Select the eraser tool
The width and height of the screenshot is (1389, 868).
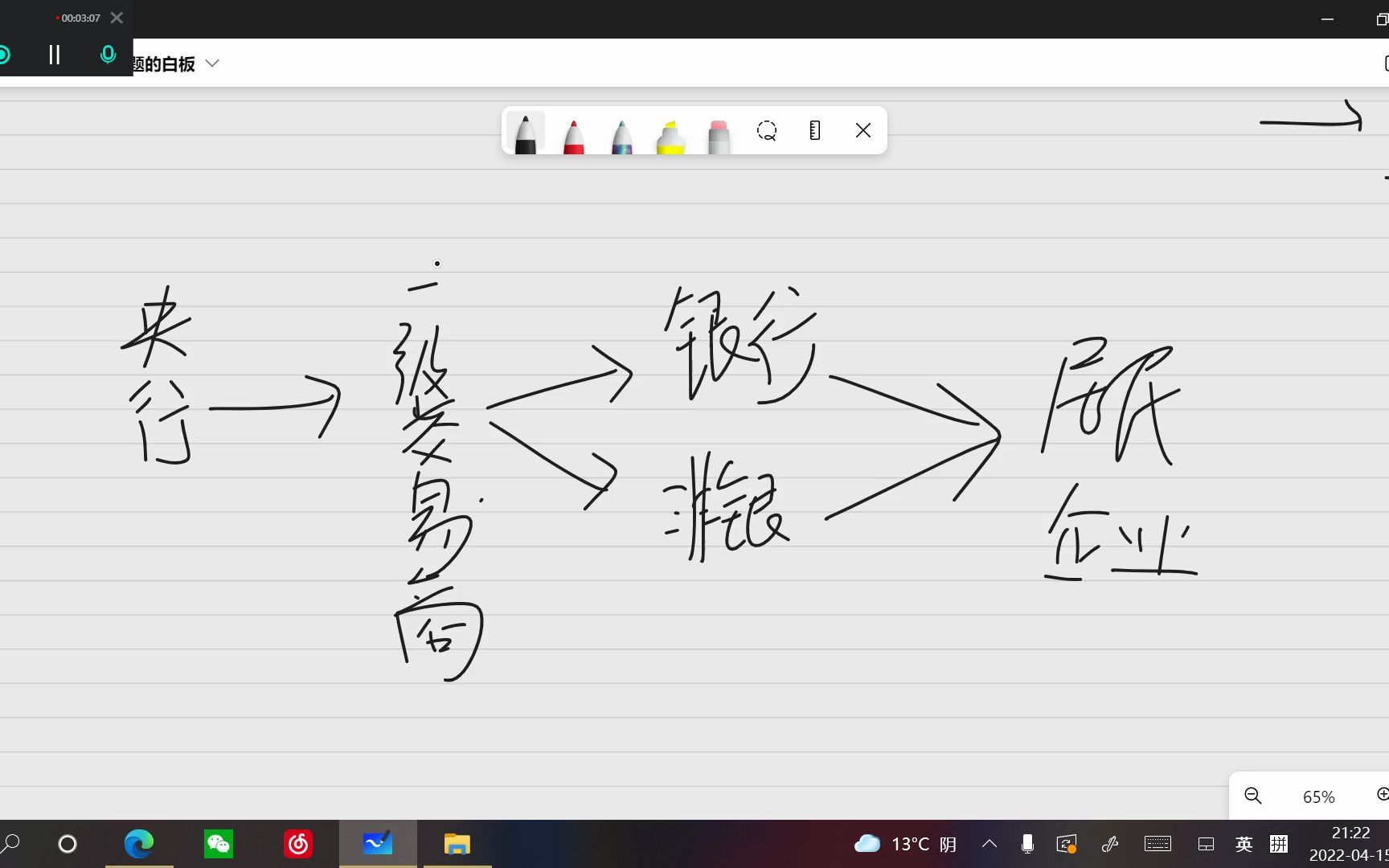pos(719,135)
